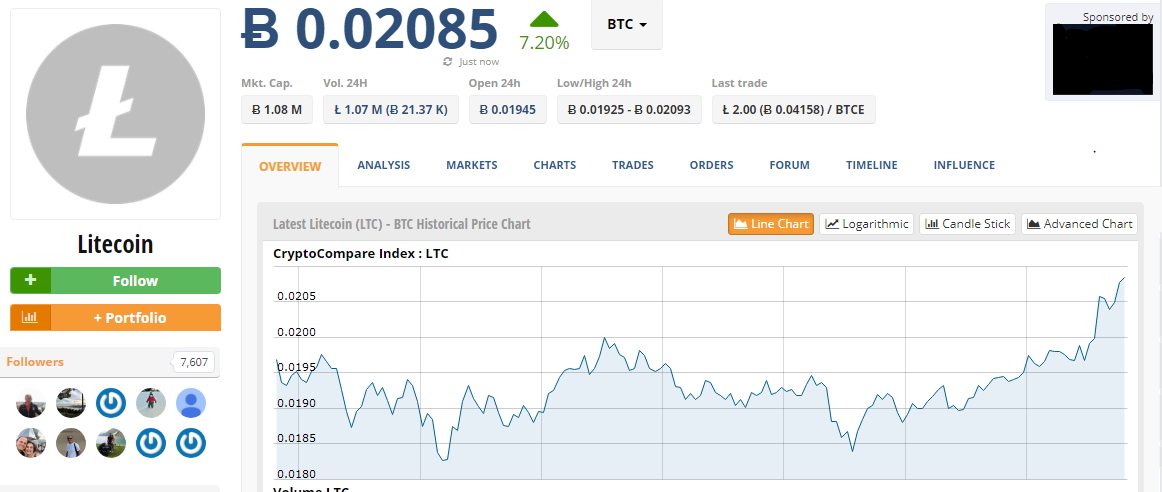The image size is (1162, 492).
Task: Click the Low/High 24h range box
Action: pyautogui.click(x=629, y=110)
